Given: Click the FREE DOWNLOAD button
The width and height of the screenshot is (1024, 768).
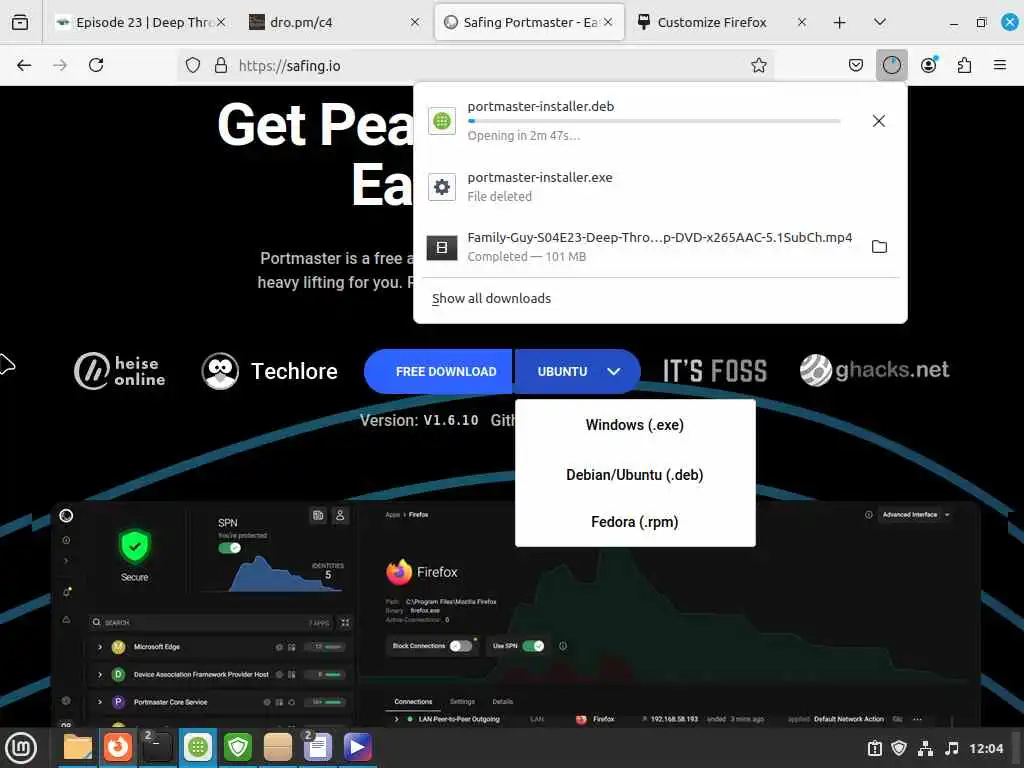Looking at the screenshot, I should [x=439, y=371].
